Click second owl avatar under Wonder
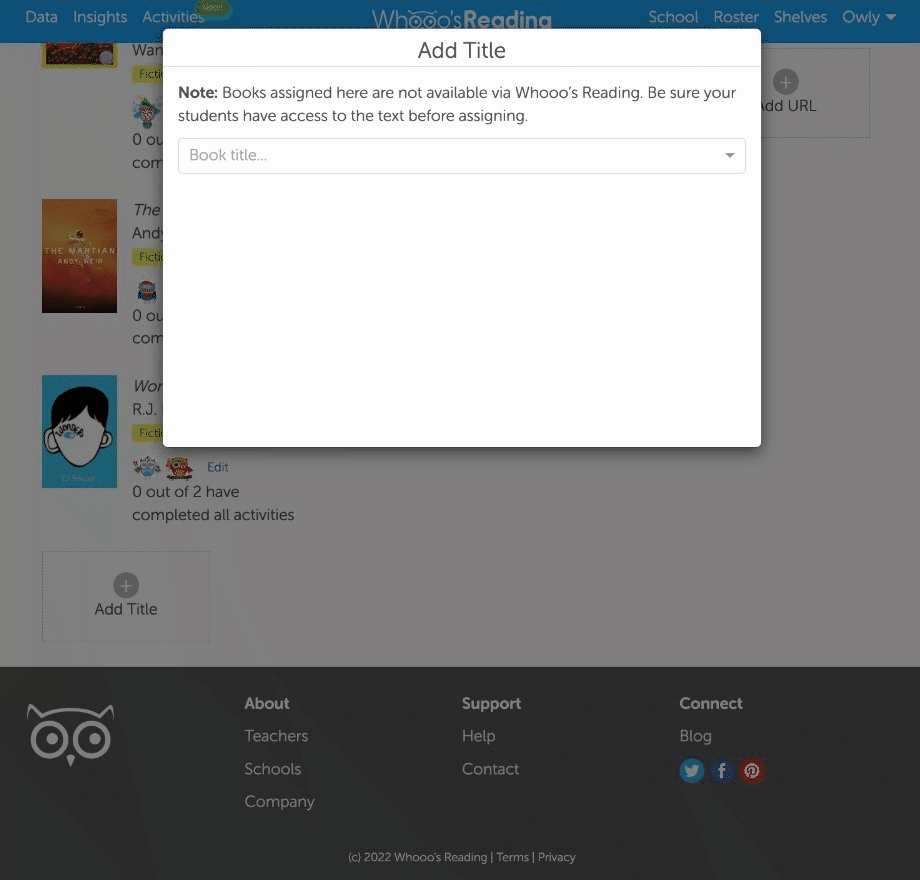The width and height of the screenshot is (920, 880). point(179,468)
